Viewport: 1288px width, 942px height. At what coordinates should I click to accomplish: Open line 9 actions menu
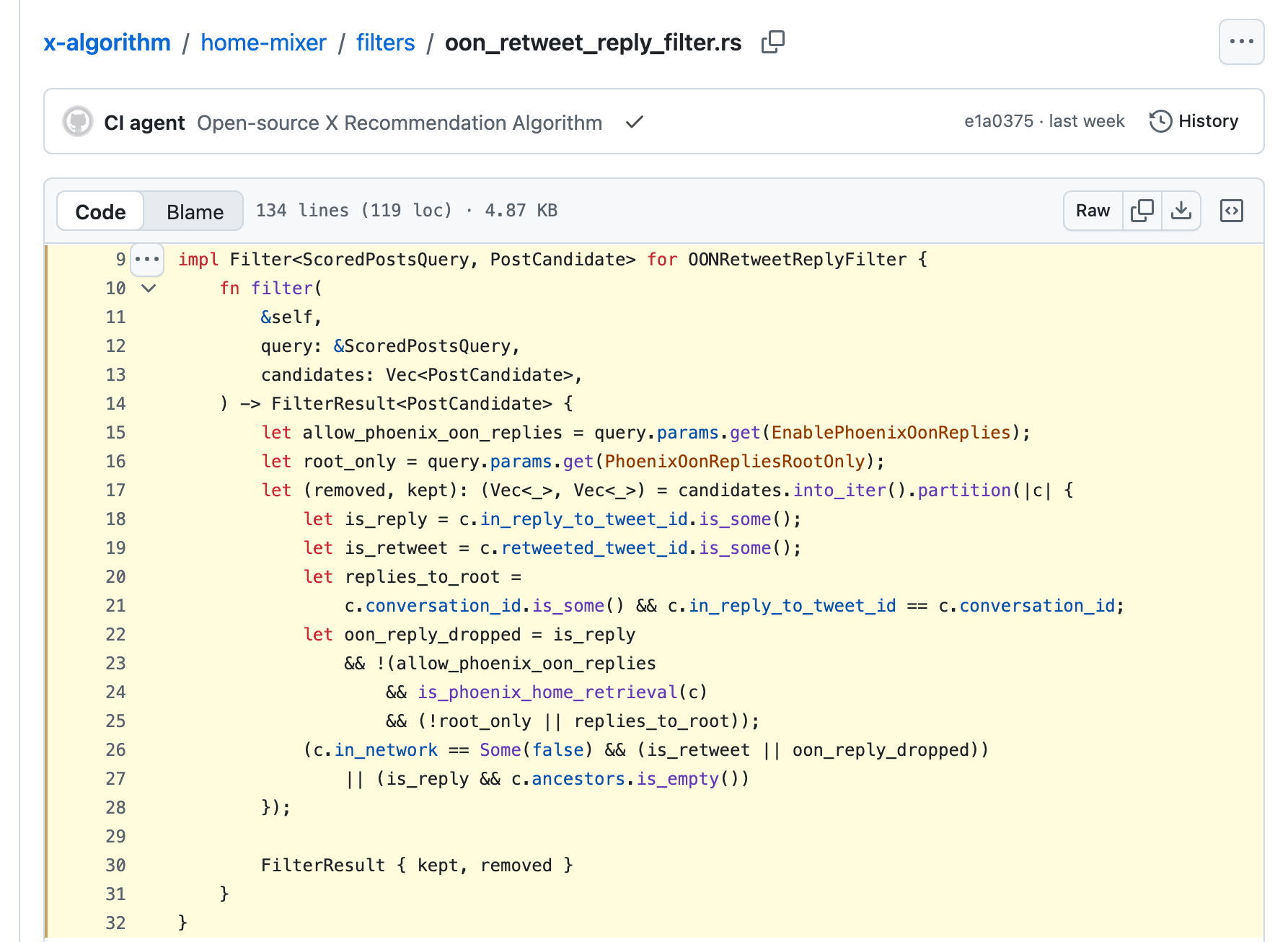[148, 259]
